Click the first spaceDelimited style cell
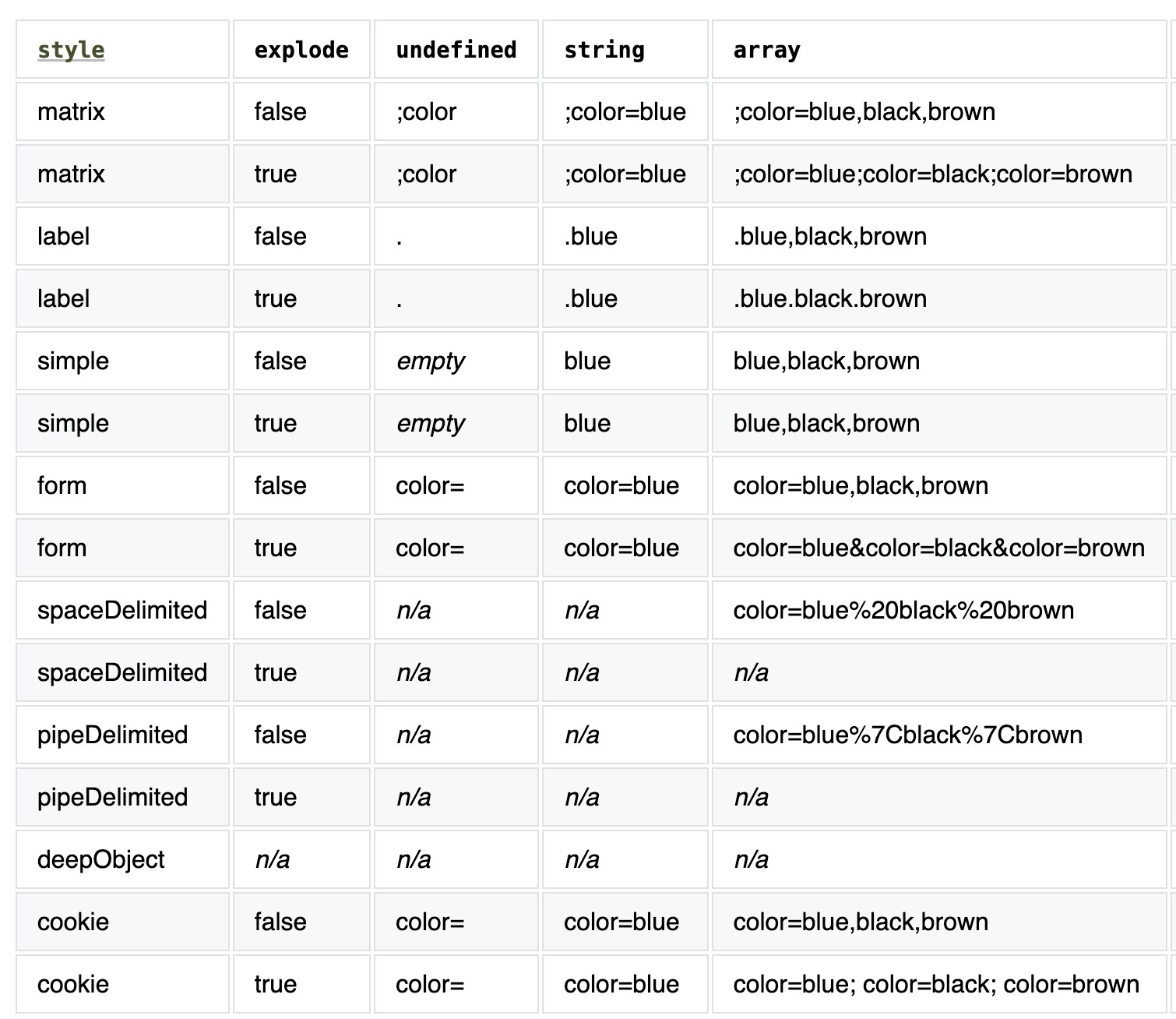Screen dimensions: 1176x1019 (x=122, y=610)
